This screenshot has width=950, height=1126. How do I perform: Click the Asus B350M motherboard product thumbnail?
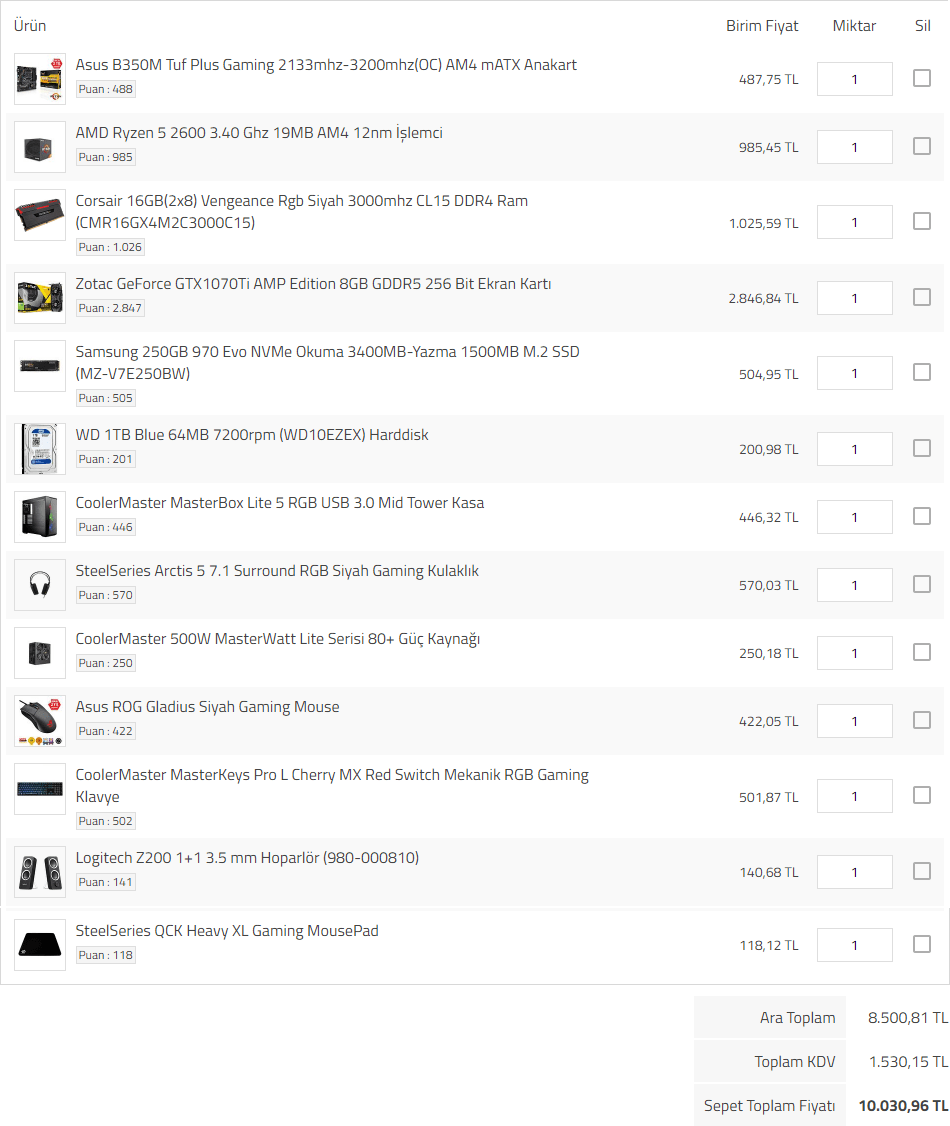click(x=40, y=79)
